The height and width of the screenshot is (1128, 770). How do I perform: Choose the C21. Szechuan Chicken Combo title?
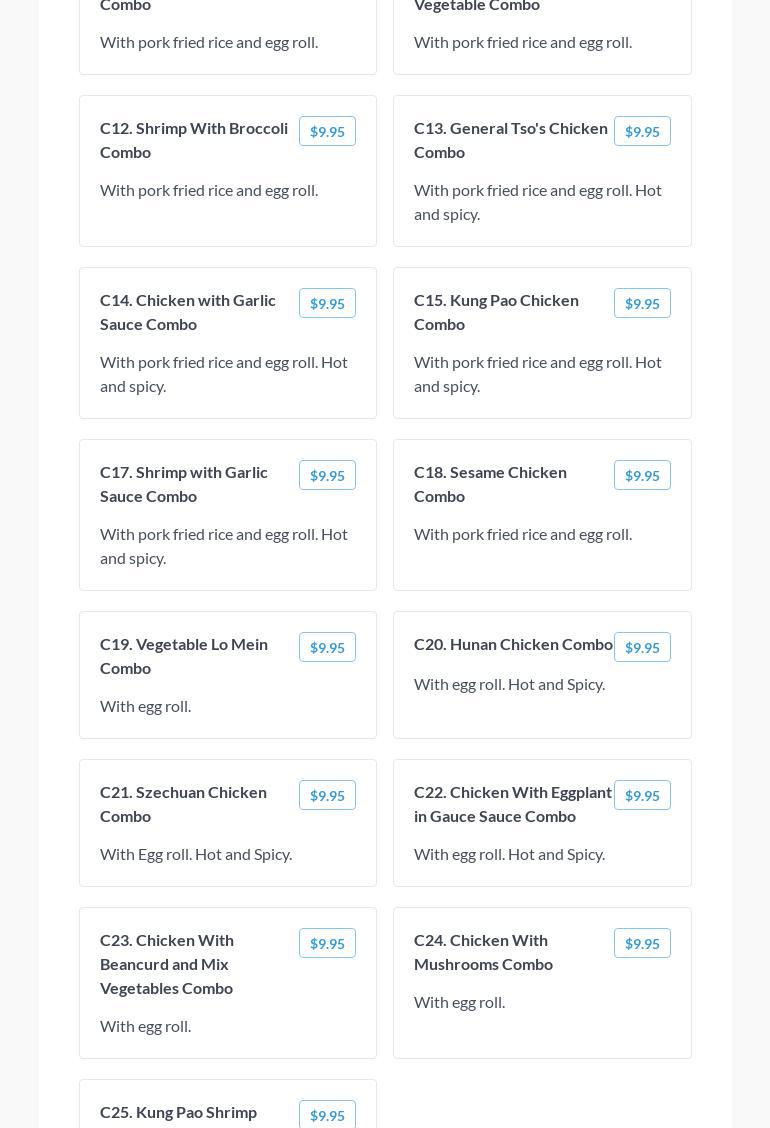183,804
